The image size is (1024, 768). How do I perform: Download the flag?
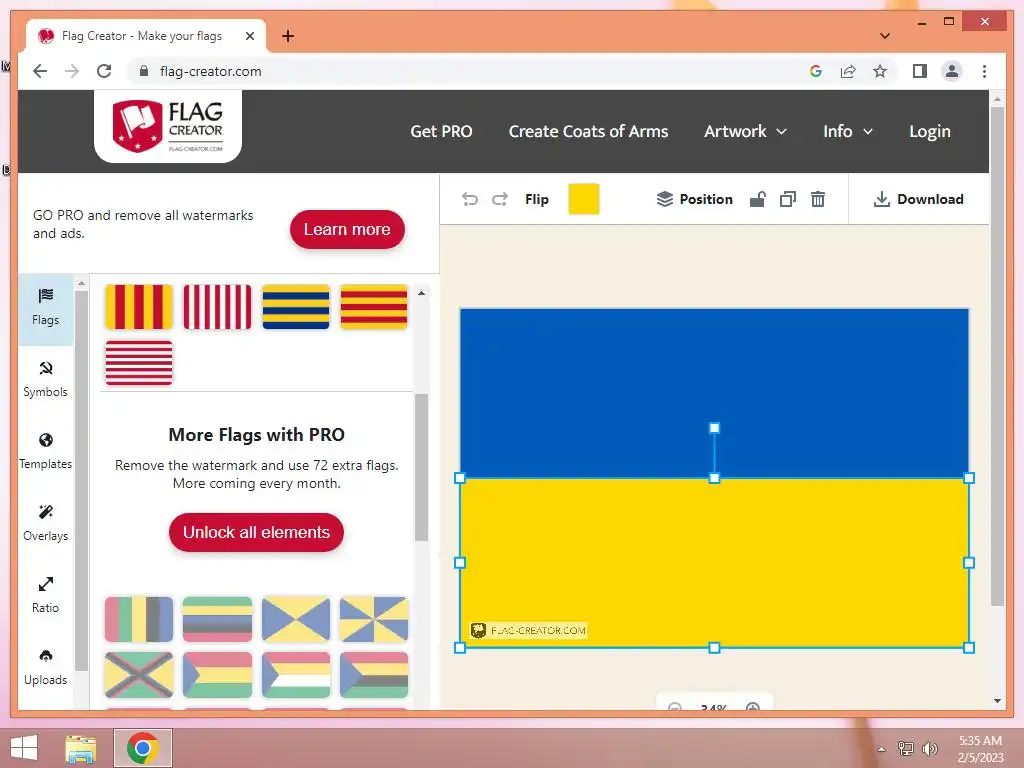pyautogui.click(x=918, y=199)
